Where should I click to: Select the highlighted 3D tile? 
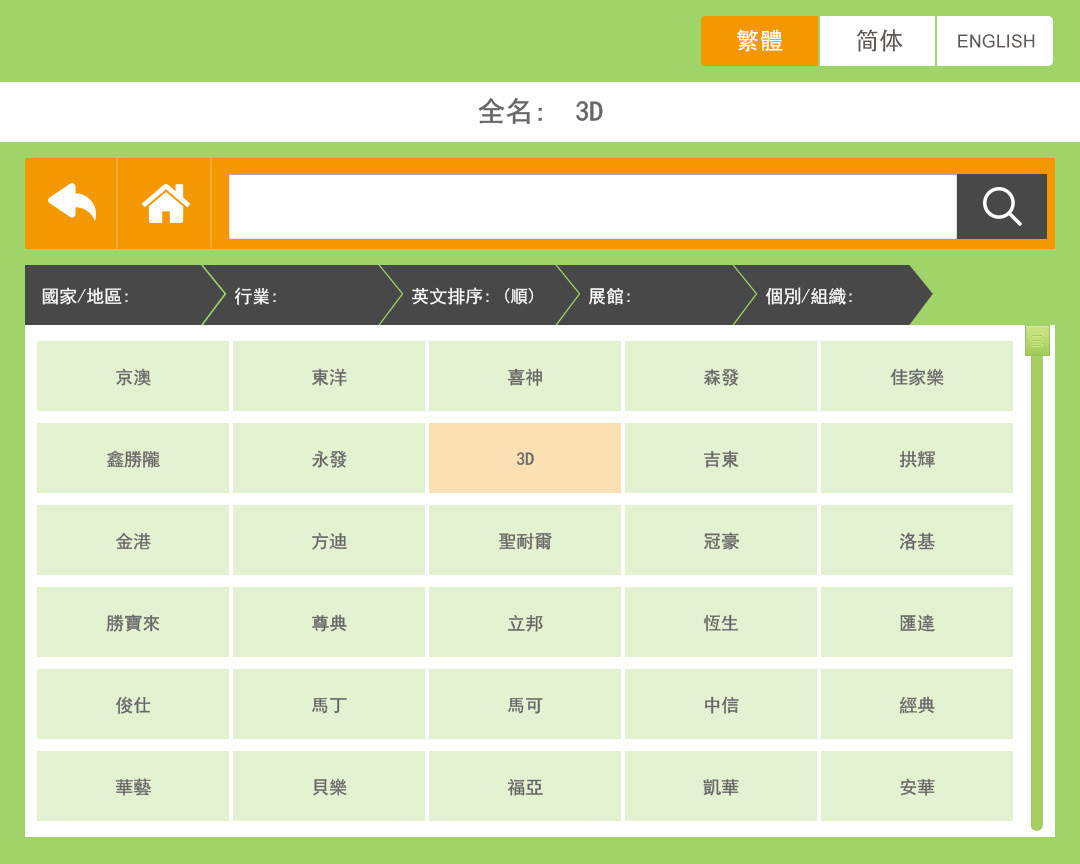pos(525,459)
